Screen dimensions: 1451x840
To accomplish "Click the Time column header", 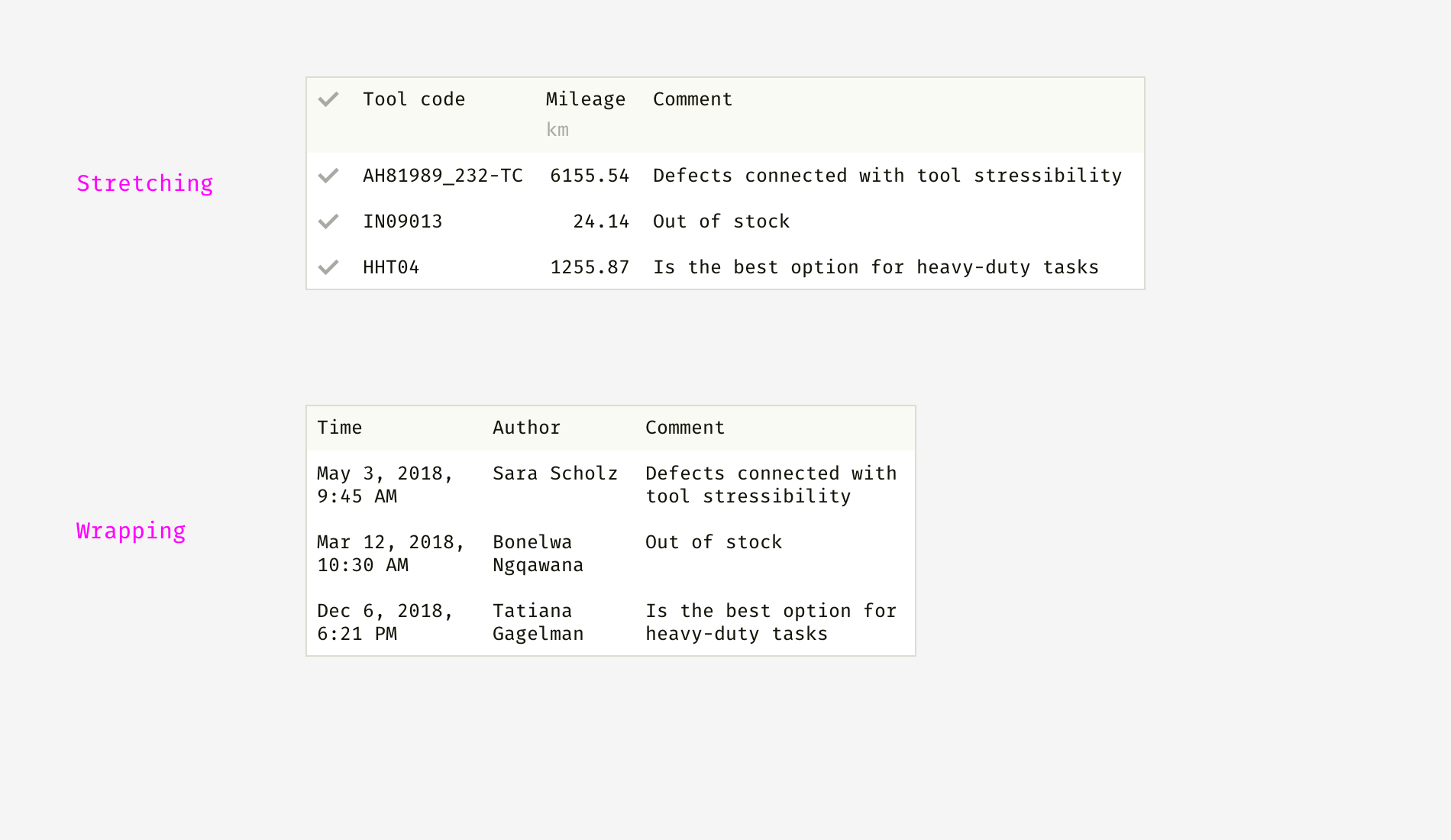I will (340, 428).
